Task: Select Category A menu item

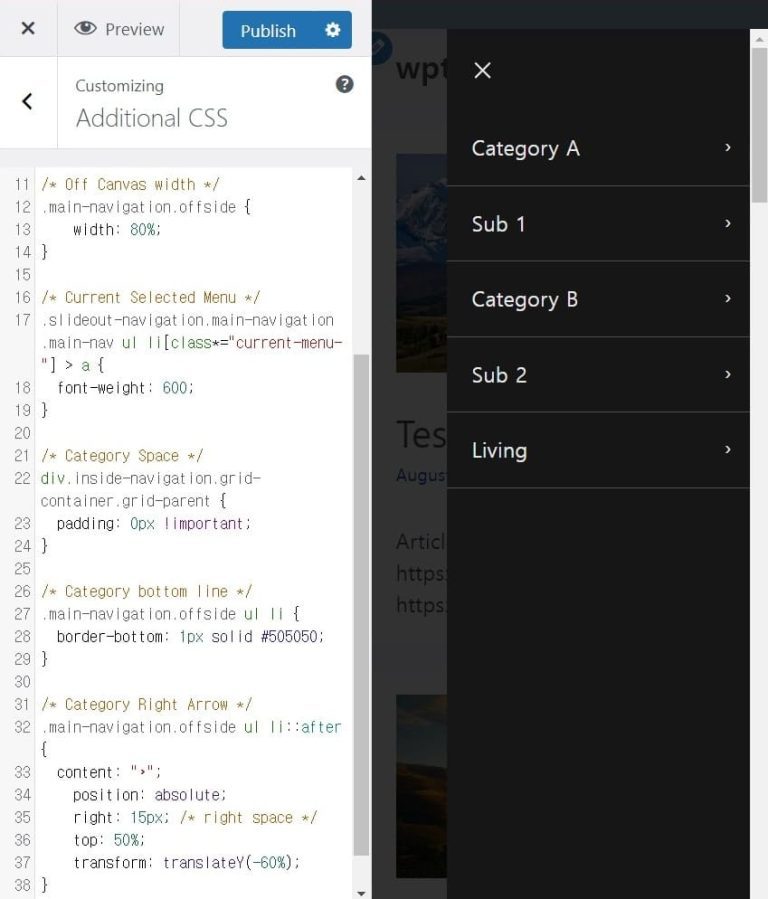Action: coord(525,149)
